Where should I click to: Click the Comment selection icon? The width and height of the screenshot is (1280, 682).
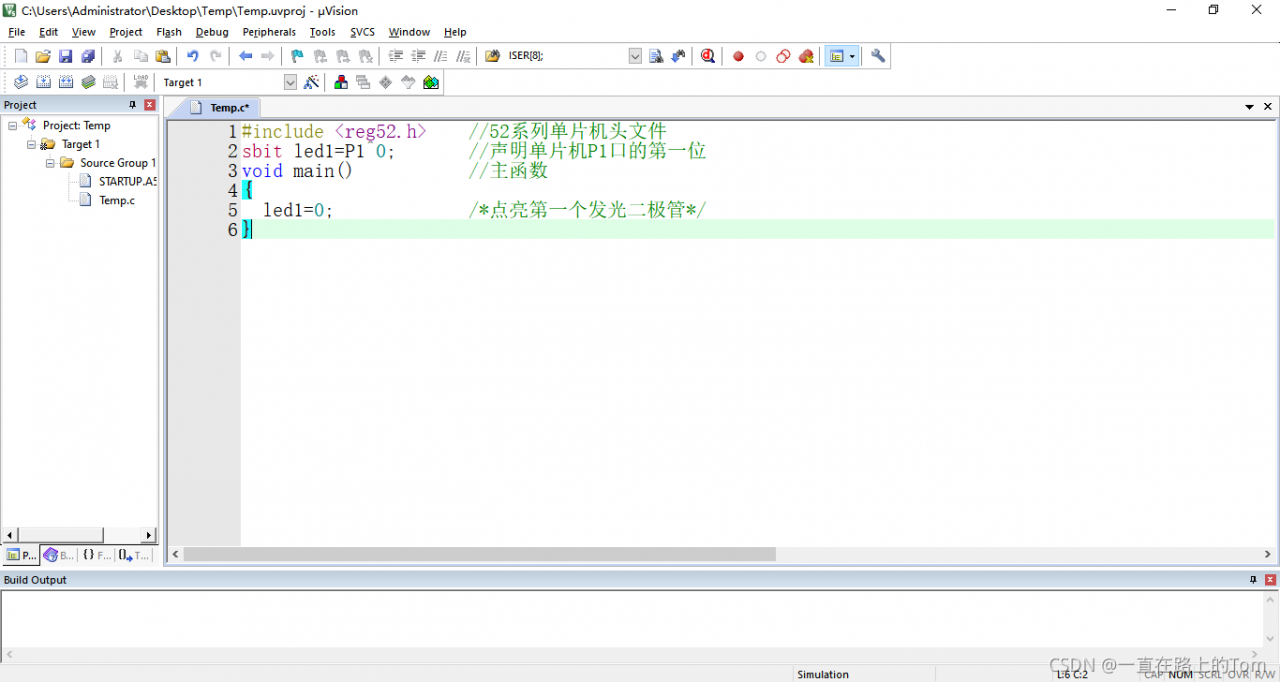(x=441, y=57)
